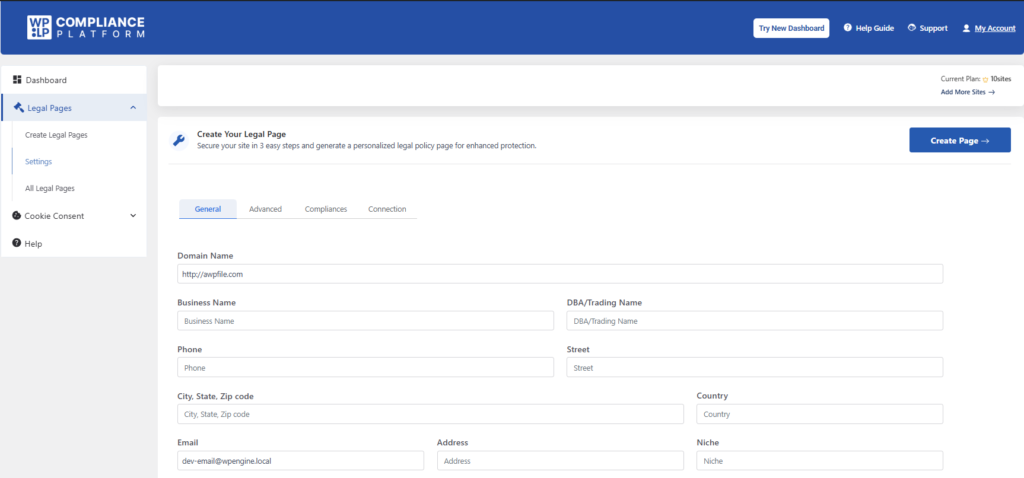This screenshot has height=478, width=1024.
Task: Open All Legal Pages in sidebar
Action: [50, 188]
